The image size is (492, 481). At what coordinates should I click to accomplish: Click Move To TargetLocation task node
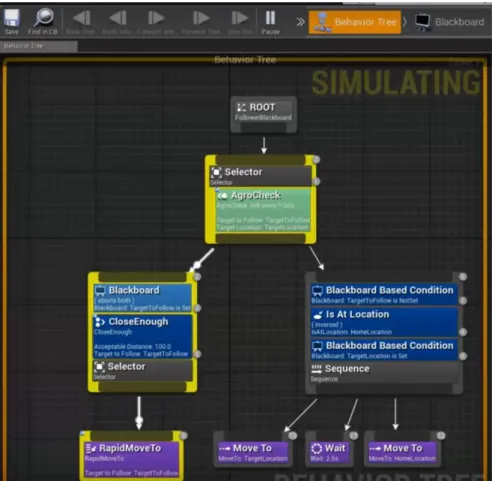(x=253, y=452)
